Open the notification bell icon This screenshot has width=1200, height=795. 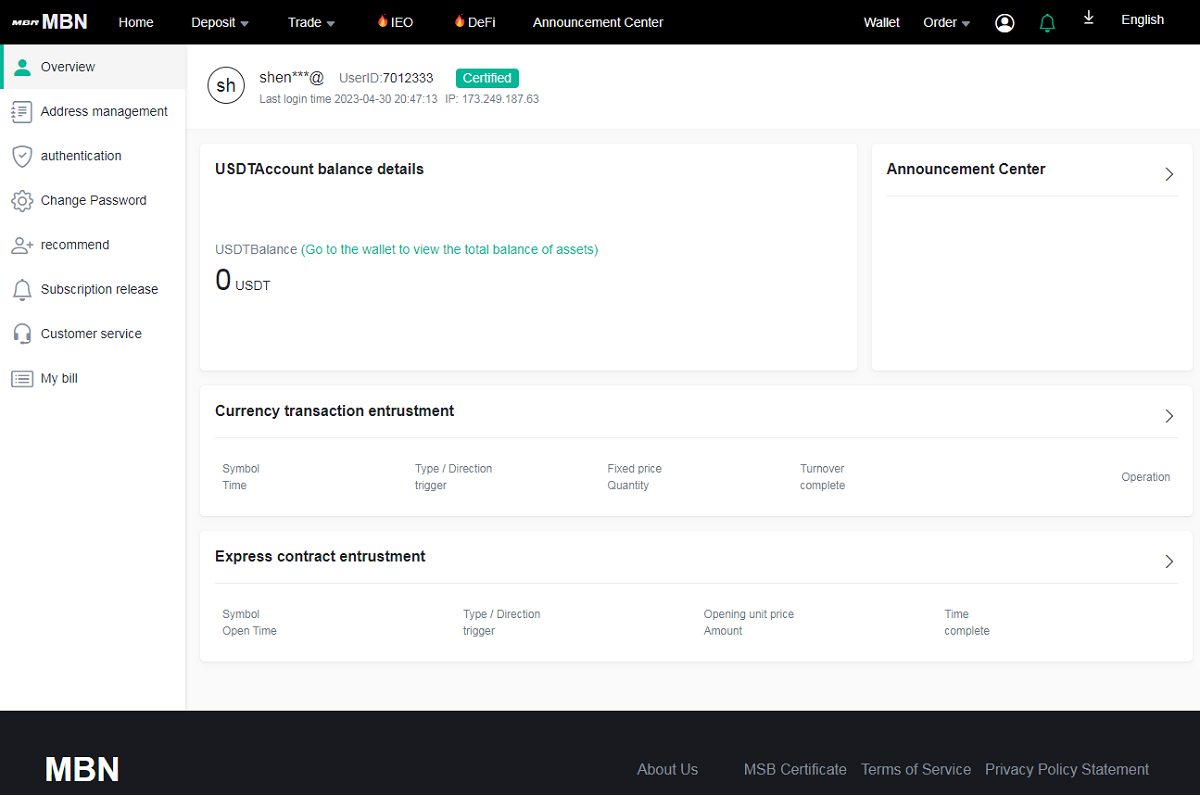tap(1047, 23)
